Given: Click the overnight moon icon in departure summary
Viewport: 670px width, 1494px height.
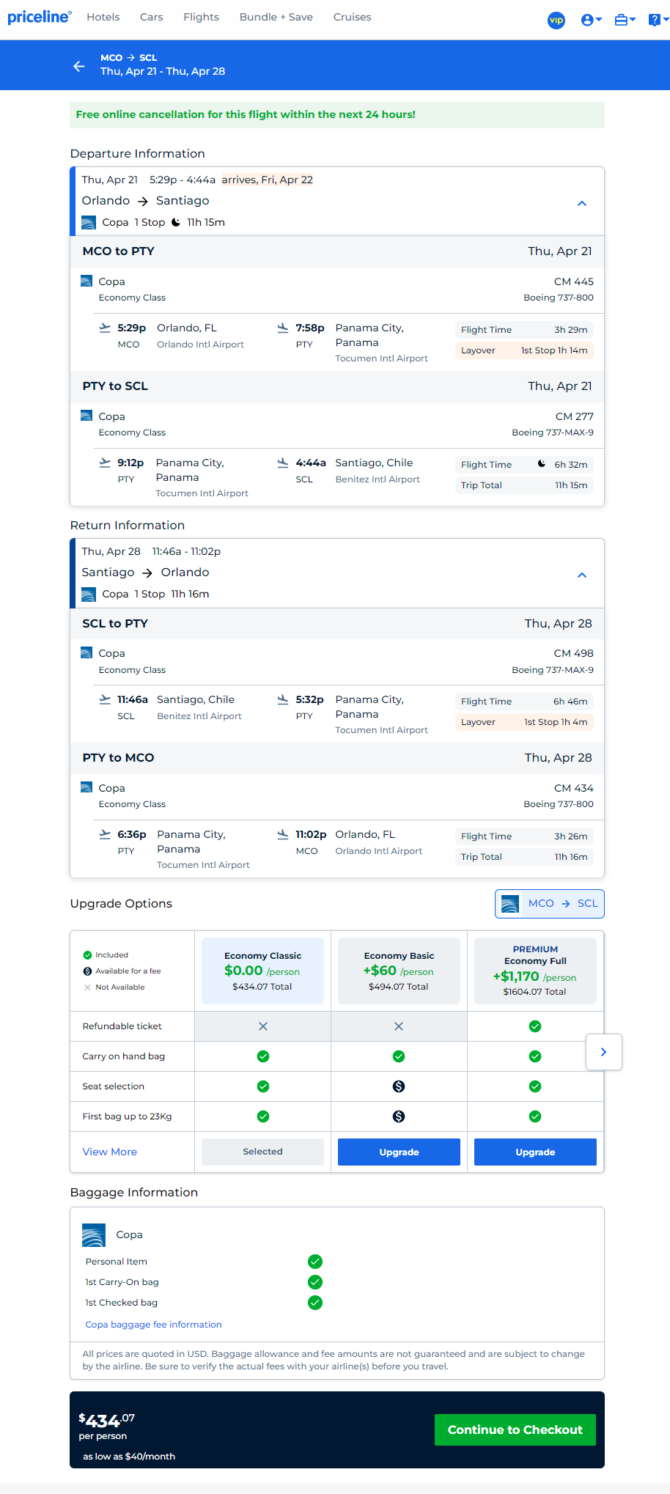Looking at the screenshot, I should [x=176, y=222].
